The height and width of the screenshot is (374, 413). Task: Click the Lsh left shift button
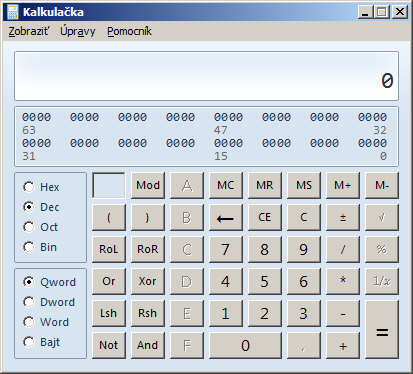tap(109, 313)
